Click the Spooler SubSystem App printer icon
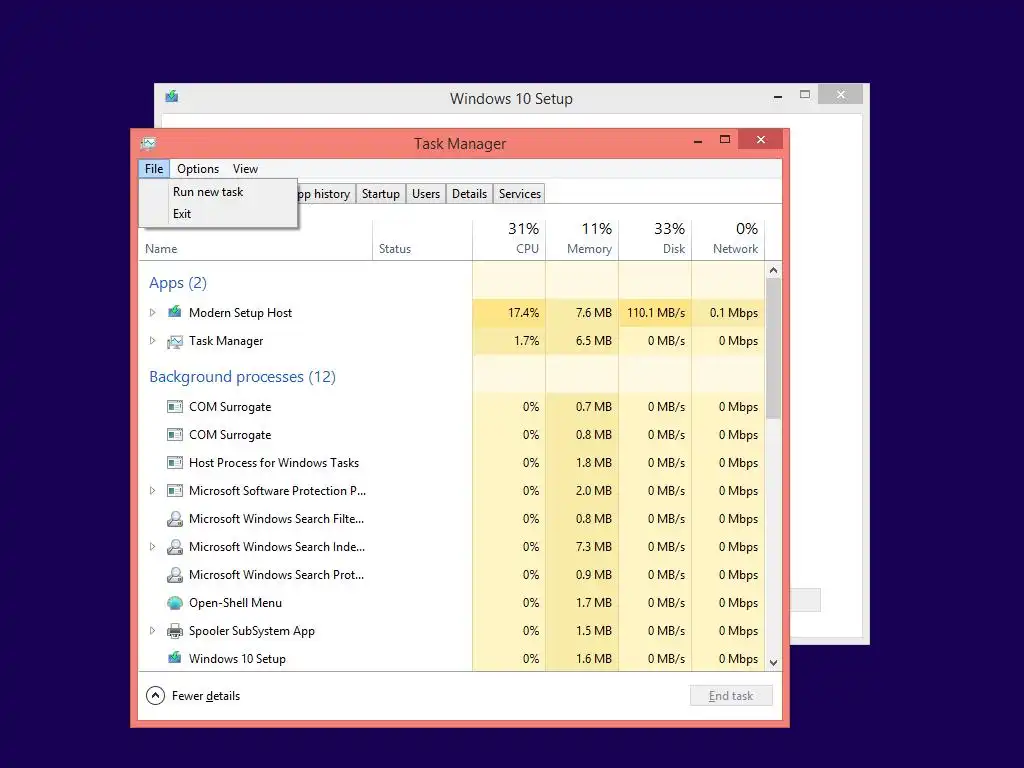1024x768 pixels. click(x=174, y=631)
